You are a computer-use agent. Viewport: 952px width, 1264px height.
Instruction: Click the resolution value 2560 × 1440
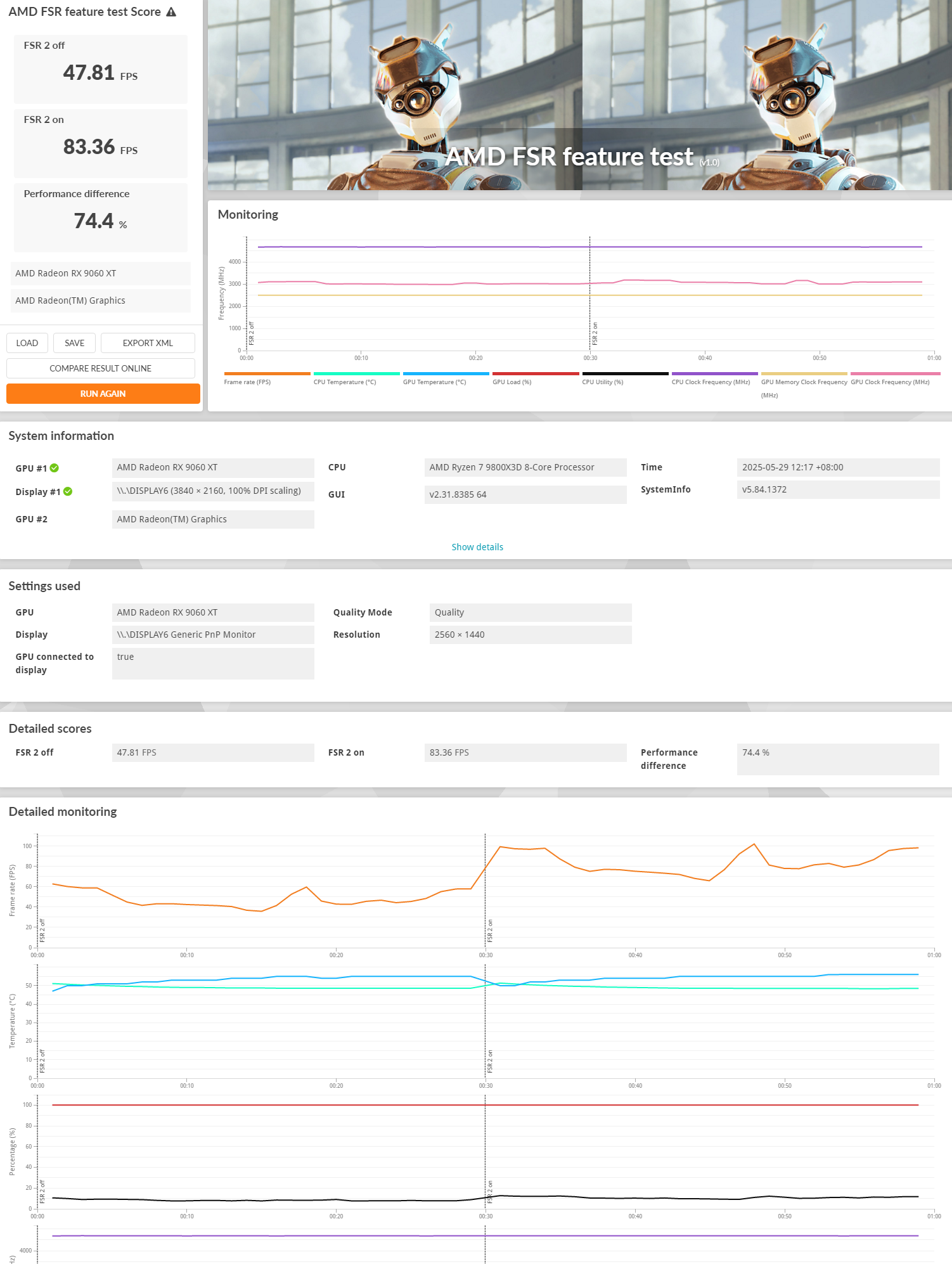point(531,635)
